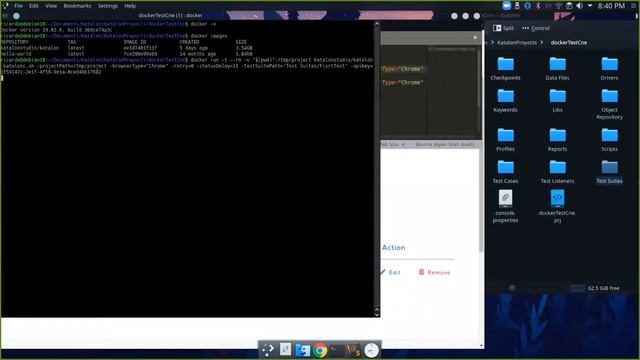Select the Test Suites folder
Image resolution: width=640 pixels, height=360 pixels.
click(609, 171)
